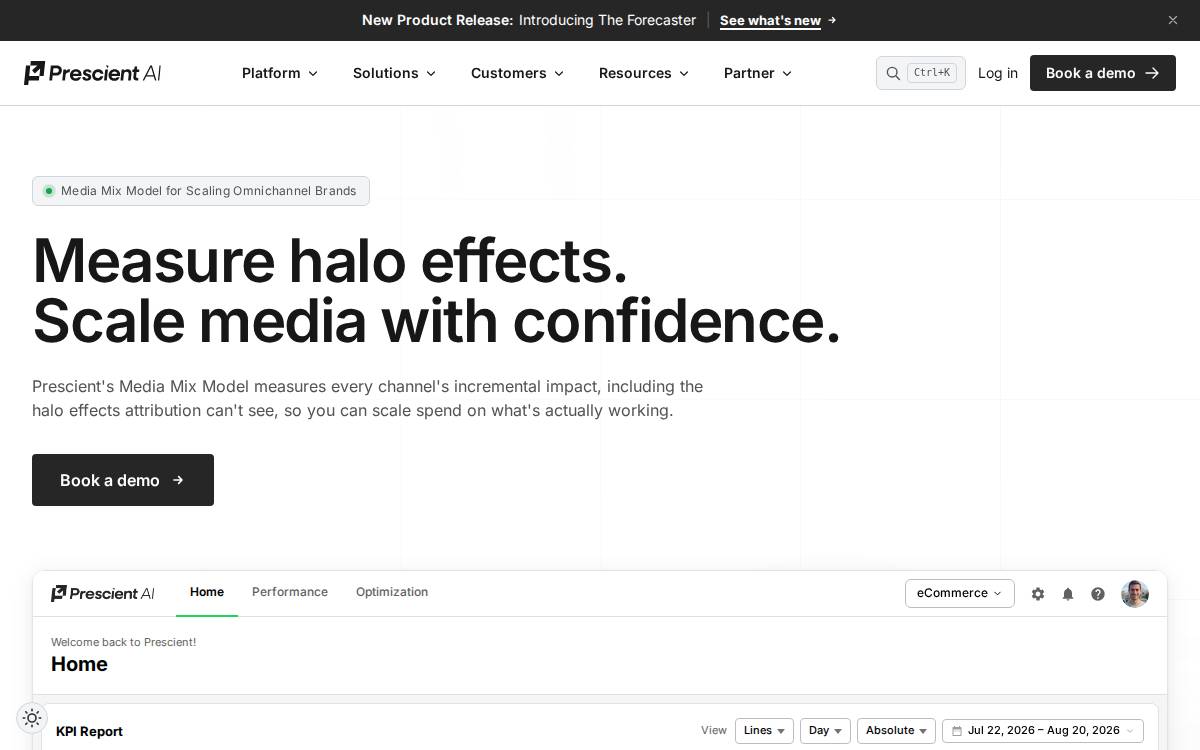Expand the Solutions navigation menu
This screenshot has width=1200, height=750.
click(x=394, y=73)
